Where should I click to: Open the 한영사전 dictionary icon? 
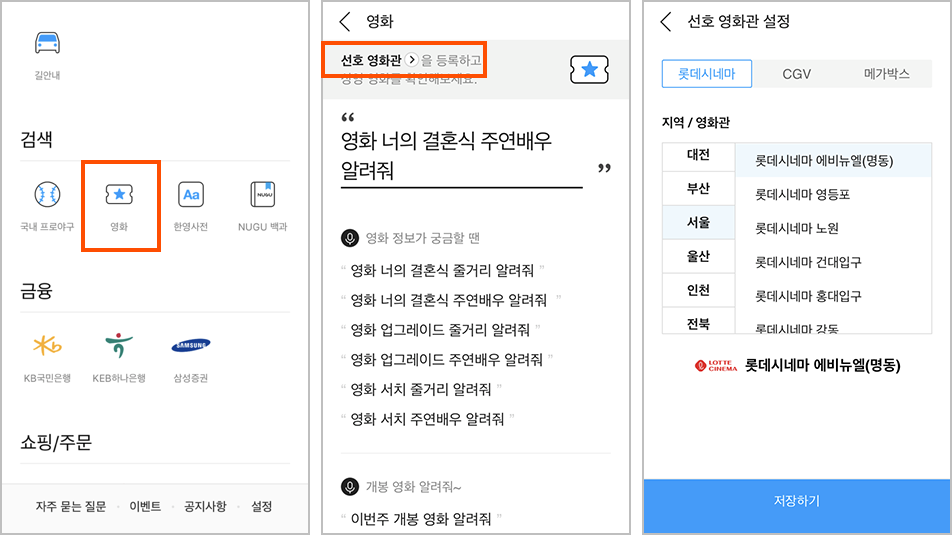(191, 195)
